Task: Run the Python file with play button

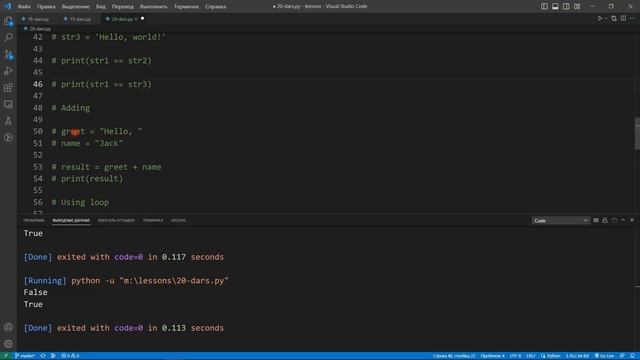Action: pyautogui.click(x=600, y=19)
